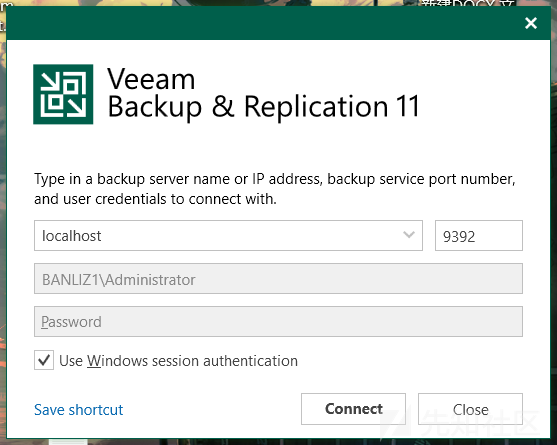Click the BANLIZ1\Administrator username field

coord(278,278)
